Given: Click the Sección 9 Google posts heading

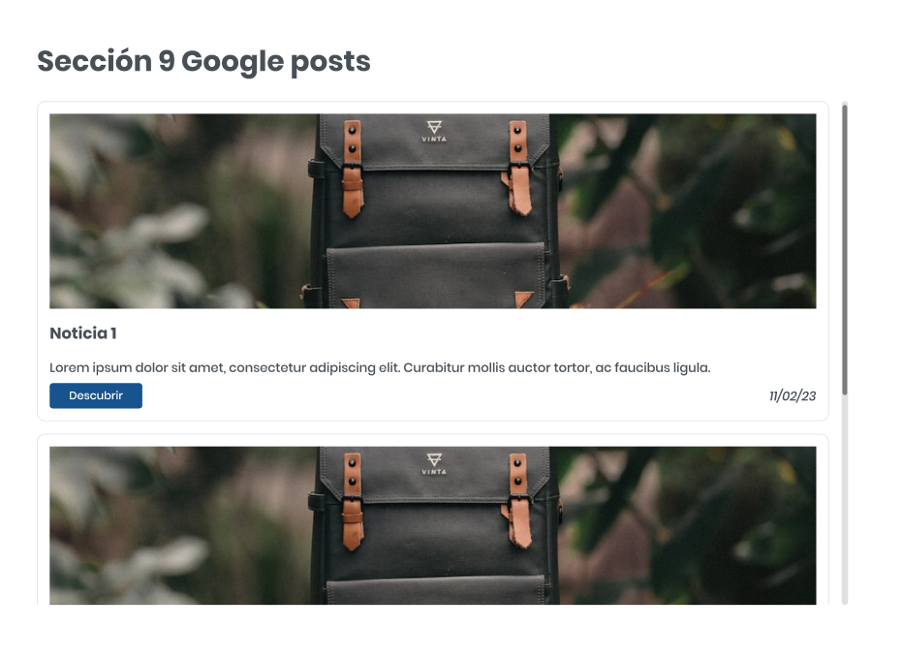Looking at the screenshot, I should 204,61.
